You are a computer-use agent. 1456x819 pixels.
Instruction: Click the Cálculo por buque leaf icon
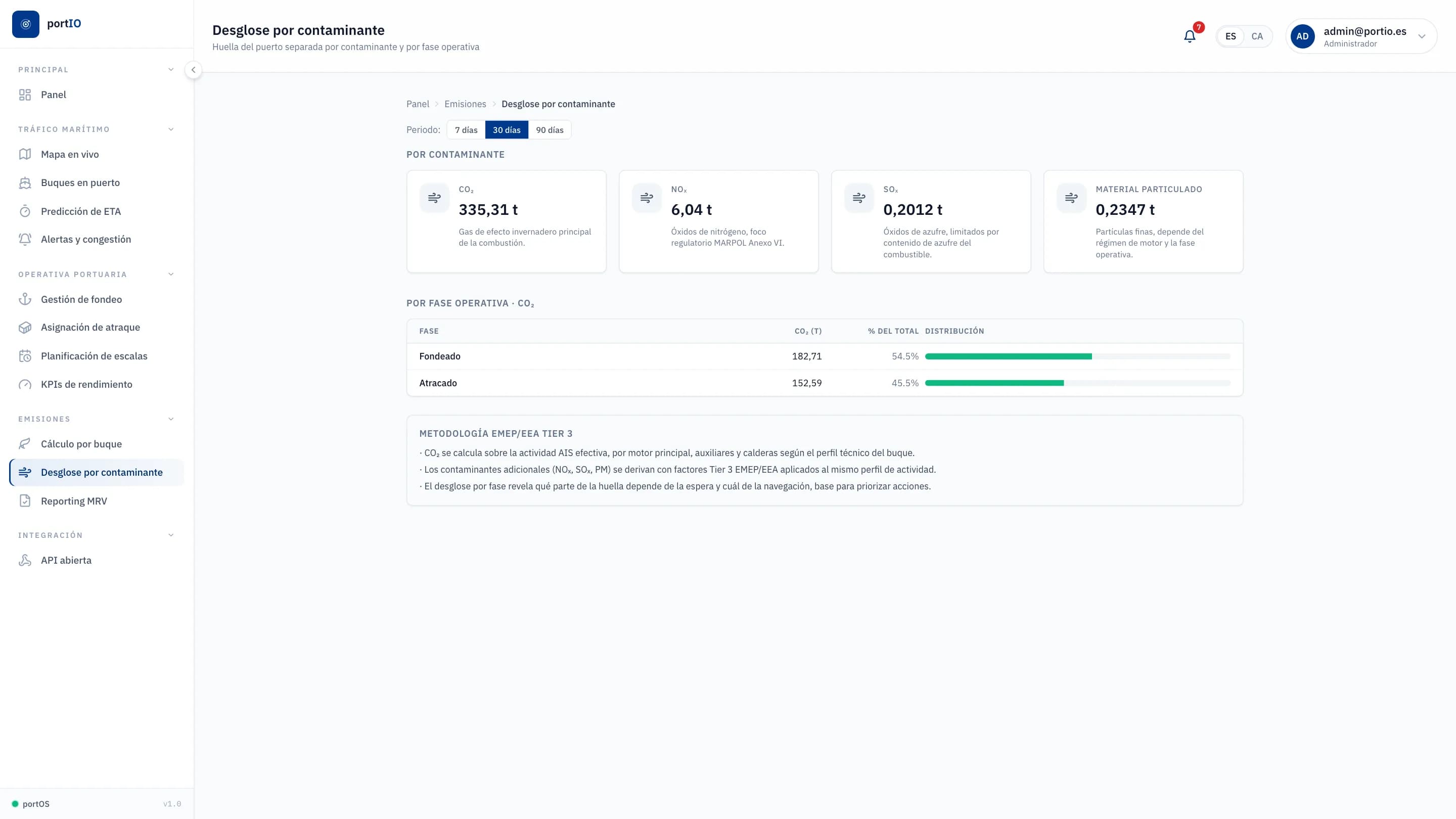tap(25, 444)
